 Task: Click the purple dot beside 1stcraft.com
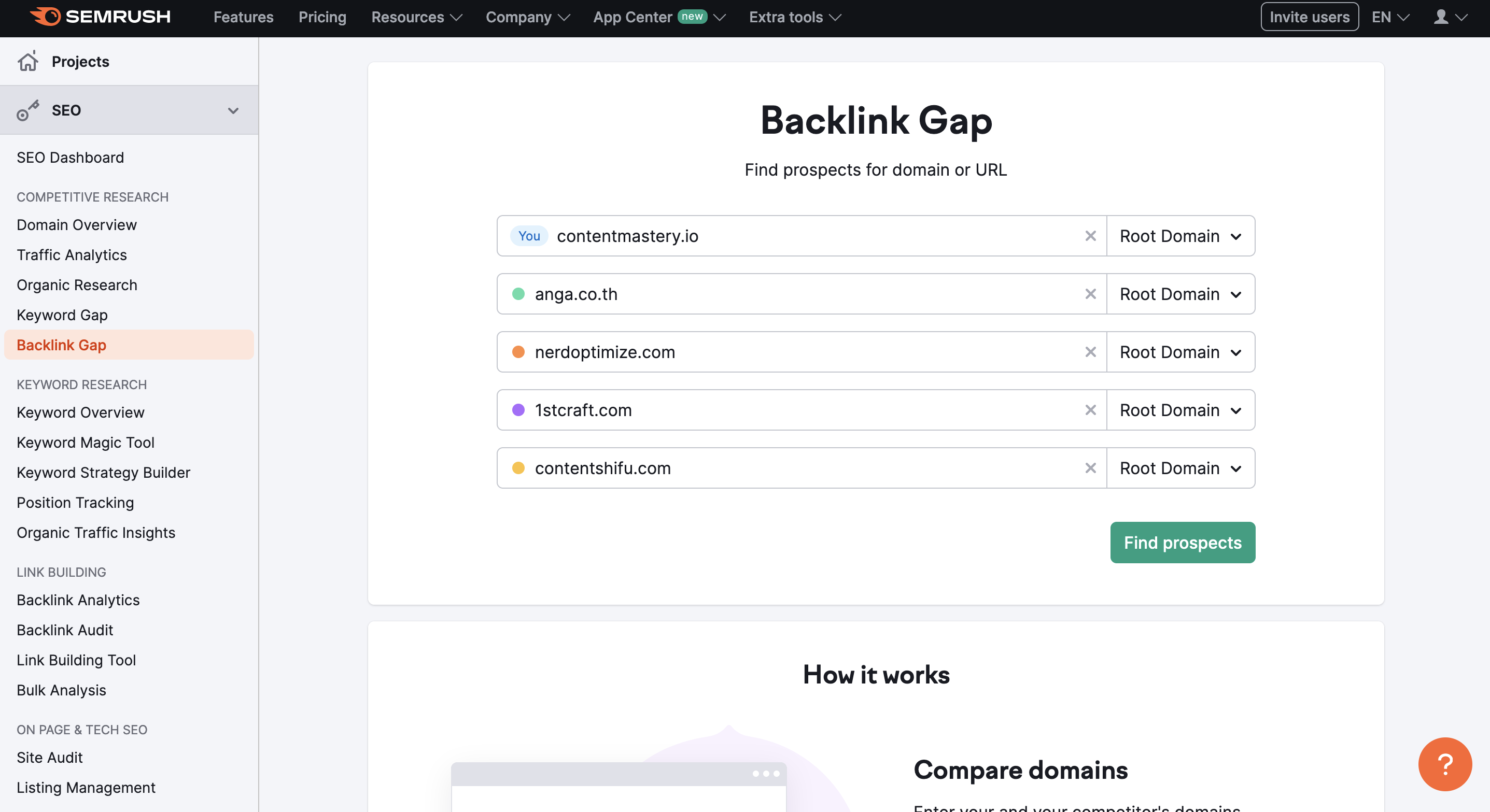click(x=518, y=410)
